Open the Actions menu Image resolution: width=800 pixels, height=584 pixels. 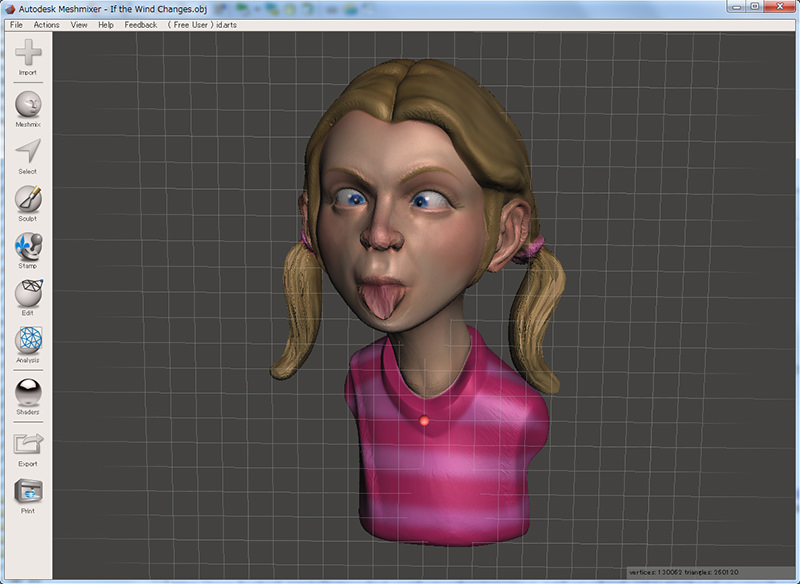(x=46, y=24)
